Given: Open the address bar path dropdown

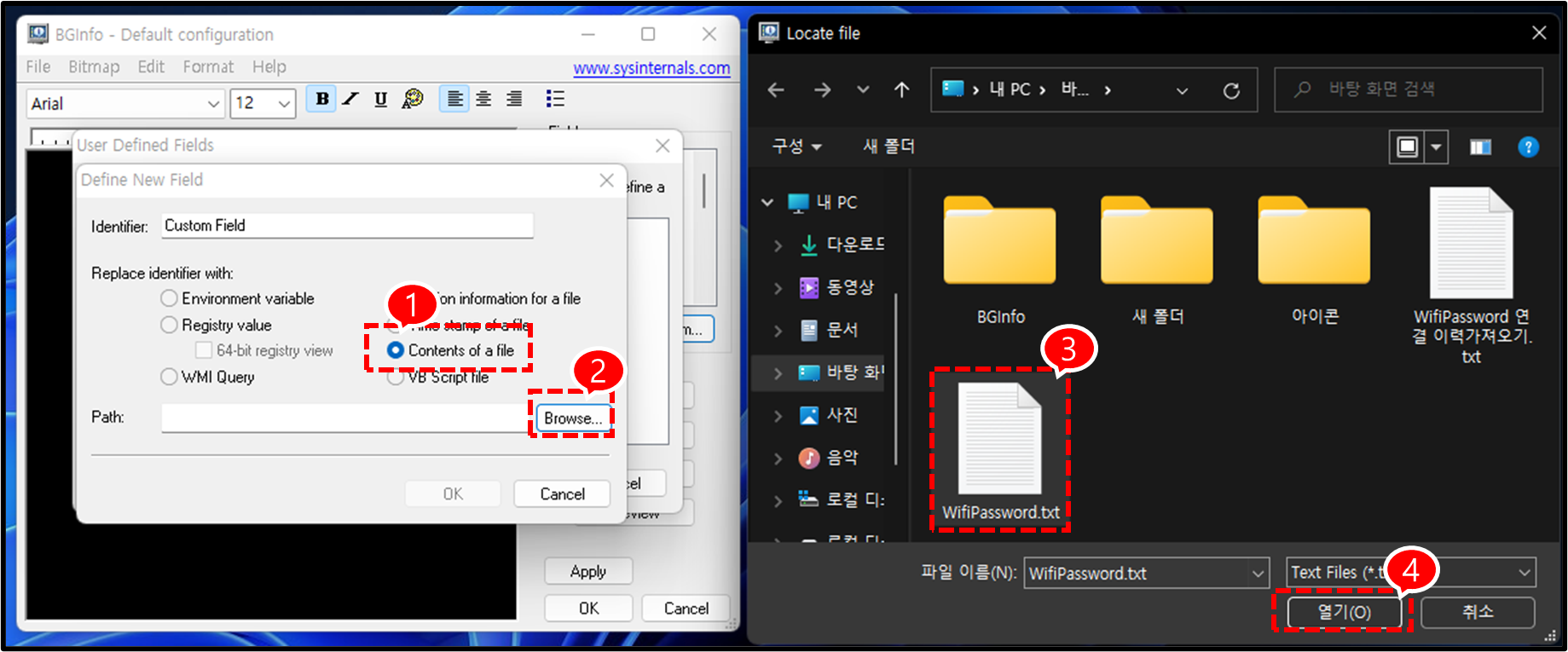Looking at the screenshot, I should [1182, 90].
